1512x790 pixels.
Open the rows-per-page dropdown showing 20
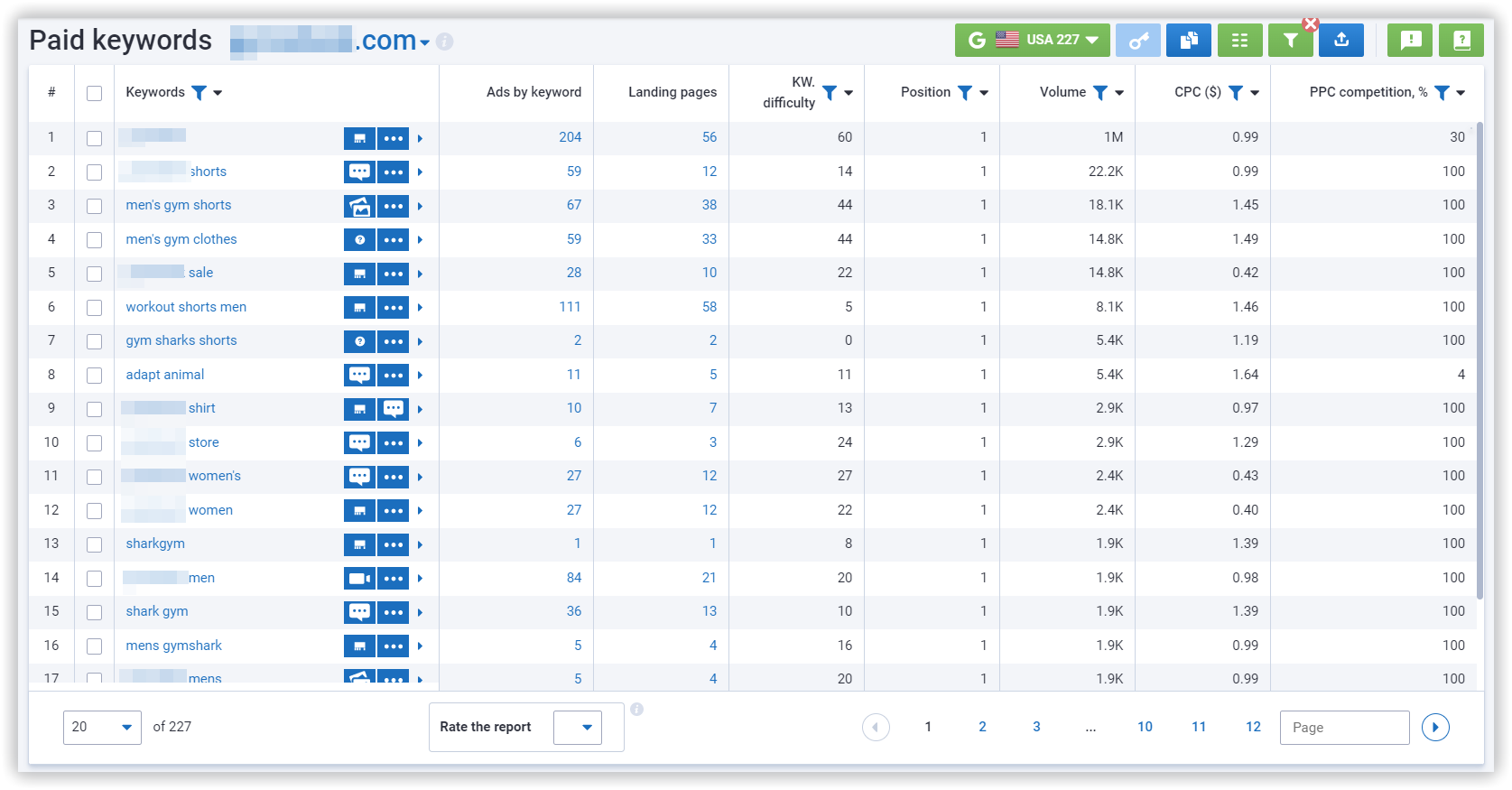[x=102, y=727]
